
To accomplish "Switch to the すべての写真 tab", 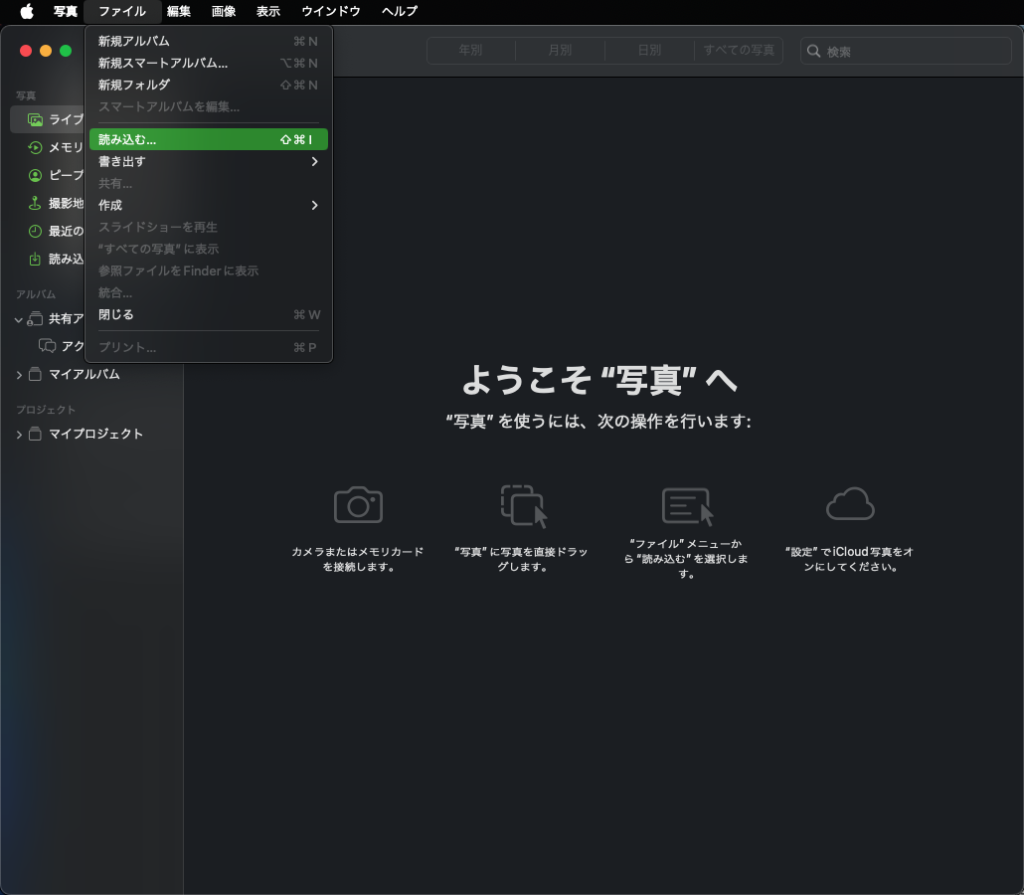I will [739, 50].
